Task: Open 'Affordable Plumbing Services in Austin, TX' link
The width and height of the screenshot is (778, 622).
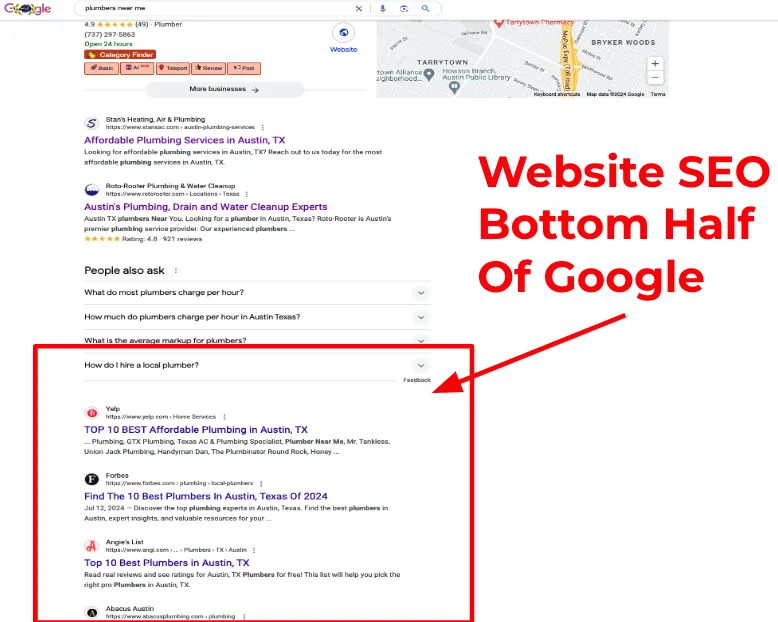Action: [185, 140]
